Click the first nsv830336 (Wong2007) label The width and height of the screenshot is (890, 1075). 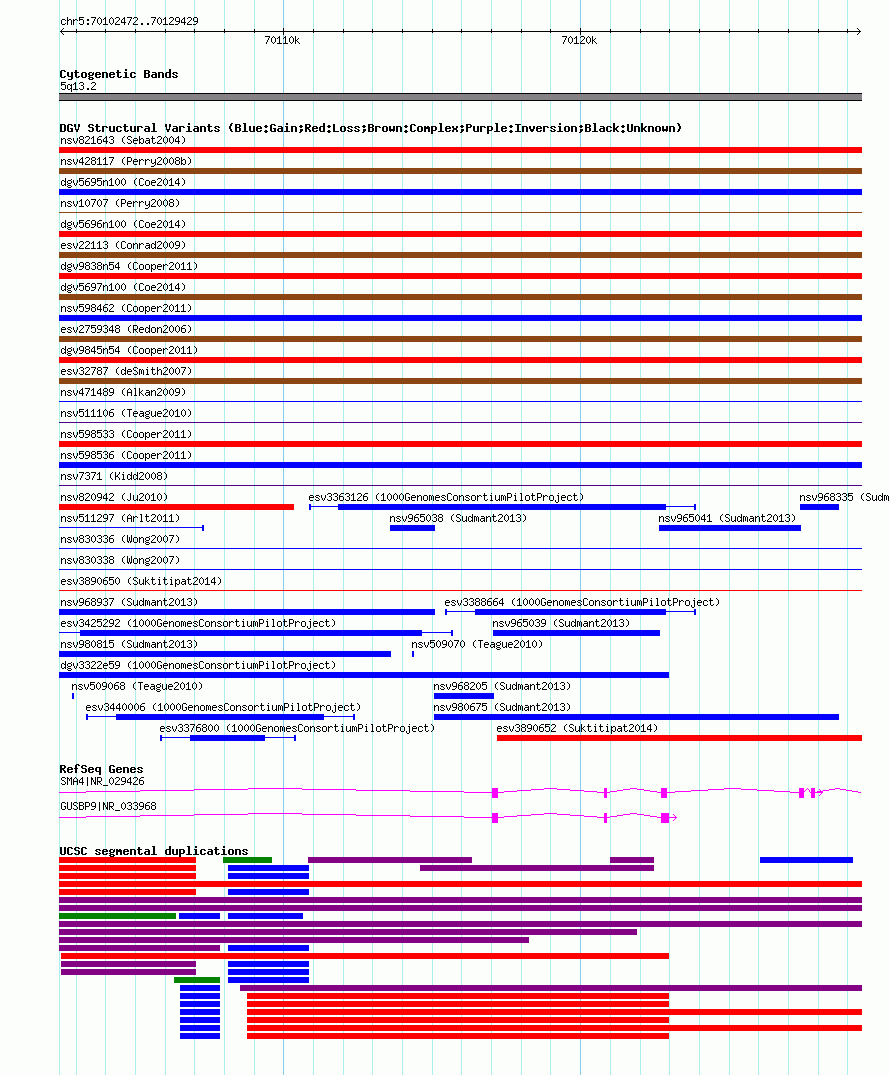point(120,539)
